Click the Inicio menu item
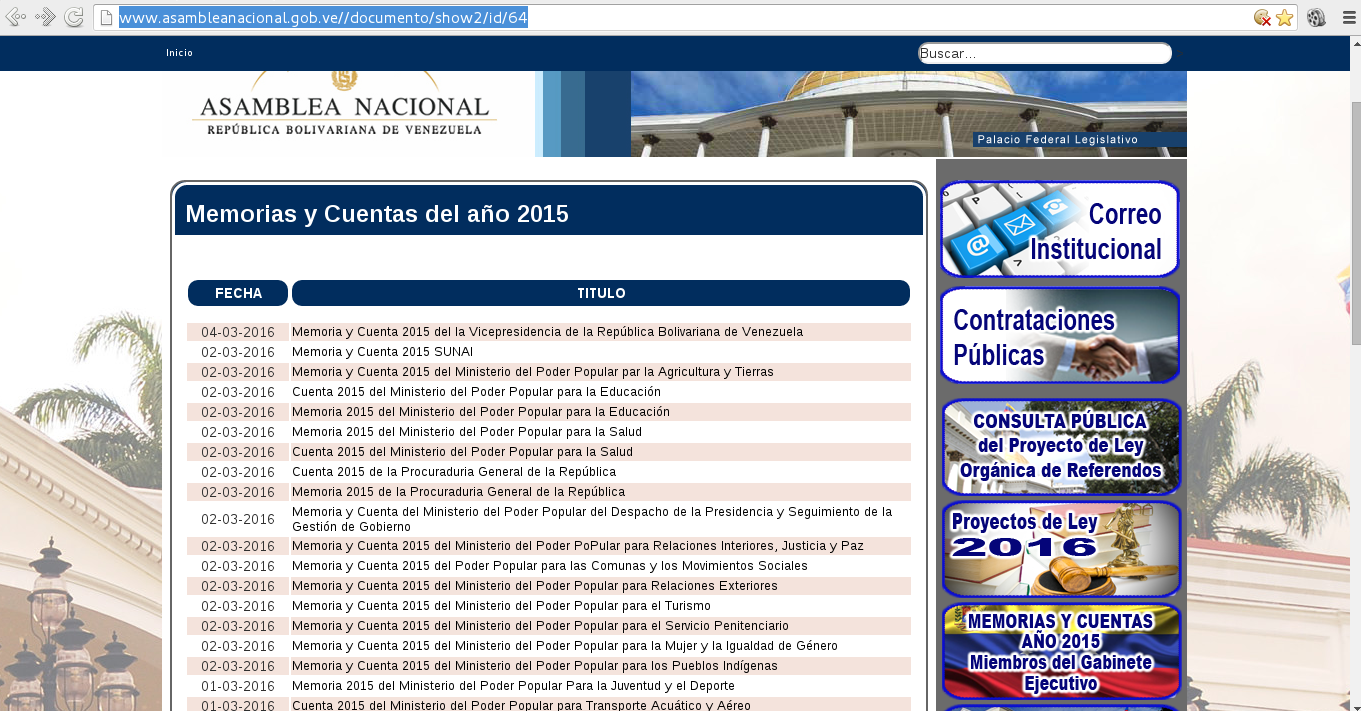Viewport: 1361px width, 711px height. 180,53
